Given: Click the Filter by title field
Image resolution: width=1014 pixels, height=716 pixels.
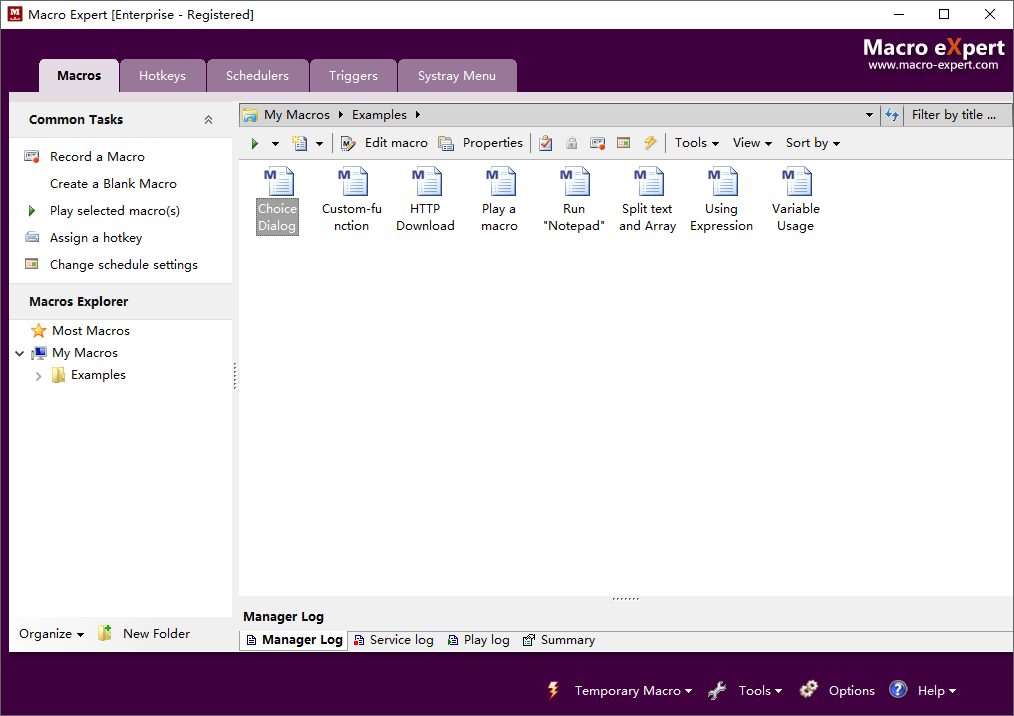Looking at the screenshot, I should (x=957, y=115).
